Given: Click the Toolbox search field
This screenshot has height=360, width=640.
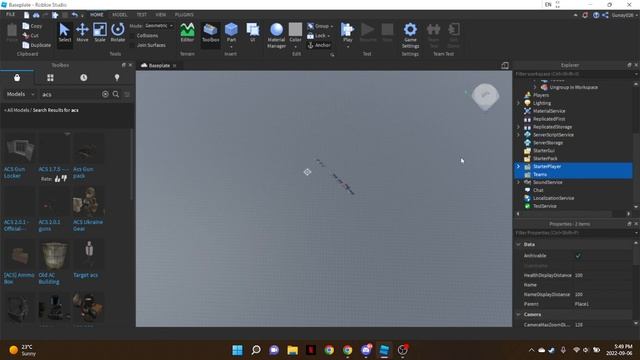Looking at the screenshot, I should [70, 94].
